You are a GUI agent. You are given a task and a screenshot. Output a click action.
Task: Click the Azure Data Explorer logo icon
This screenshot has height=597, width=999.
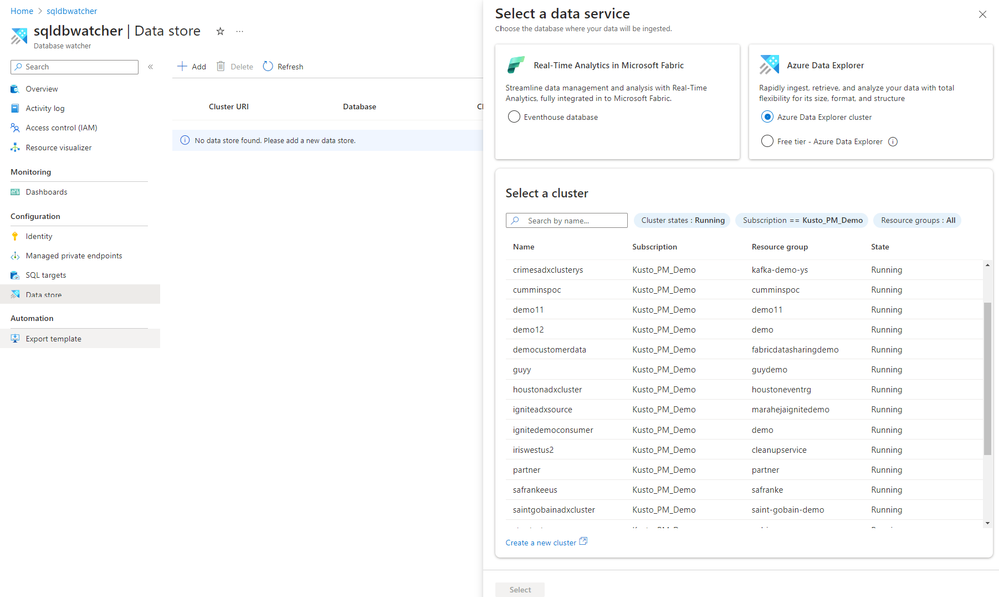point(769,64)
